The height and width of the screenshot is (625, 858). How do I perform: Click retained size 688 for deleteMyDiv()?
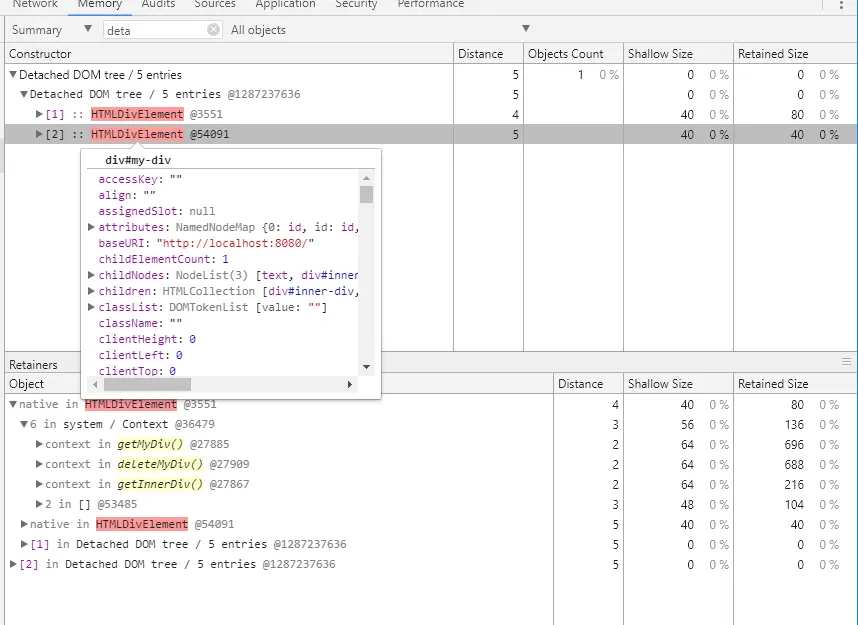click(794, 465)
